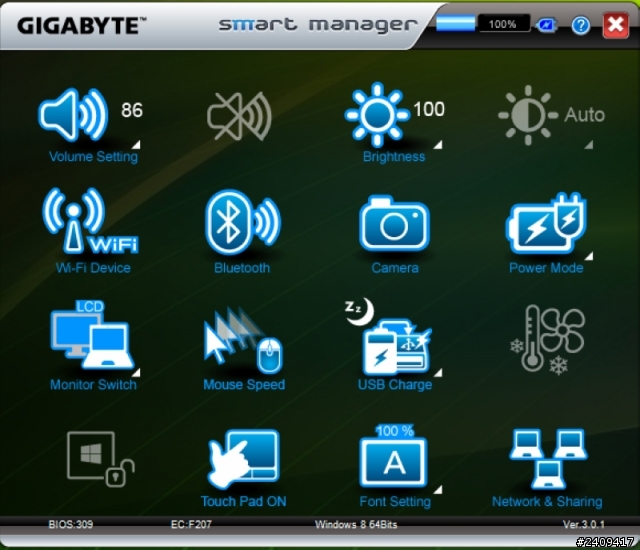Click the blue help question mark
640x550 pixels.
pos(580,25)
